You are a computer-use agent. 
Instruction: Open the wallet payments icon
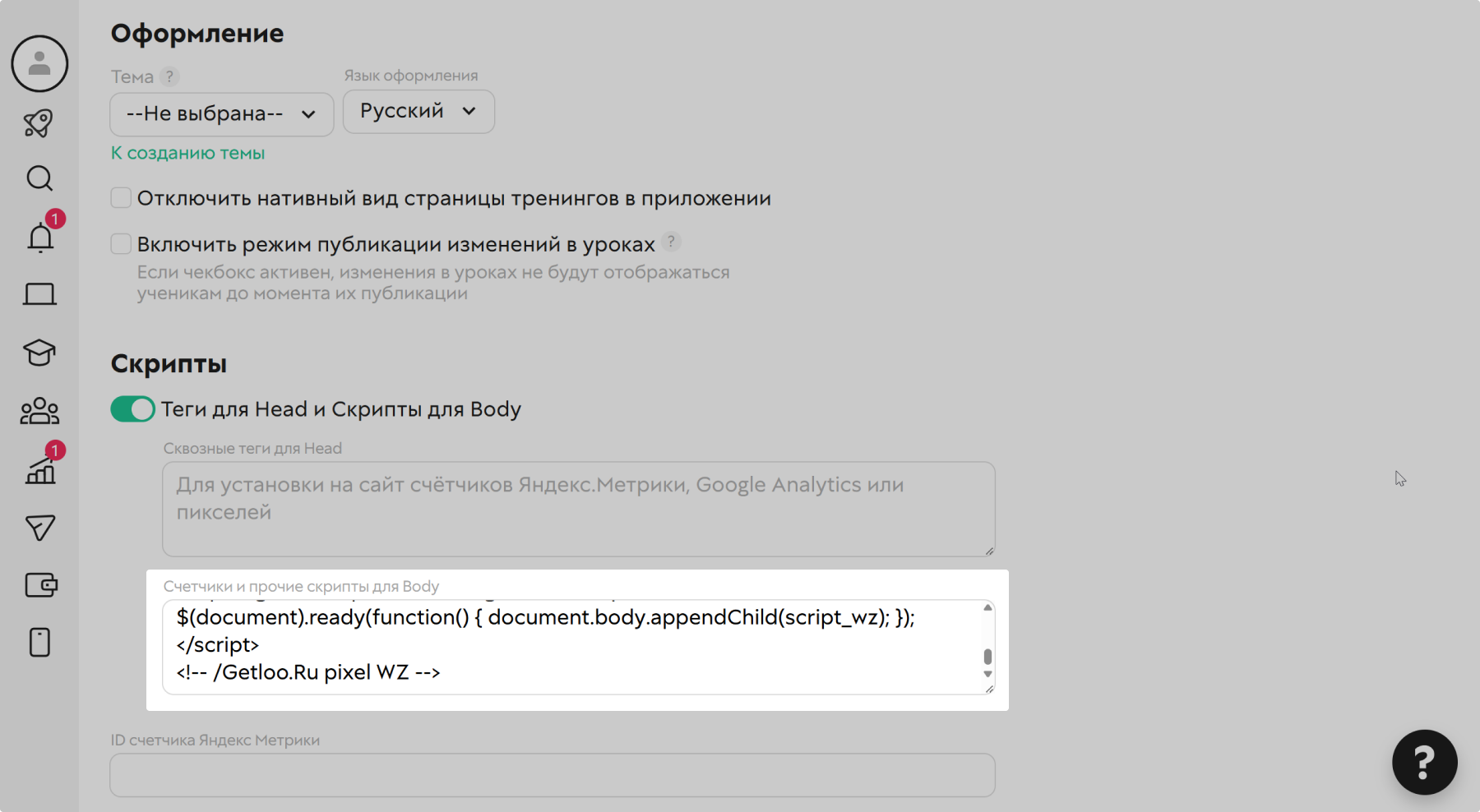[41, 585]
